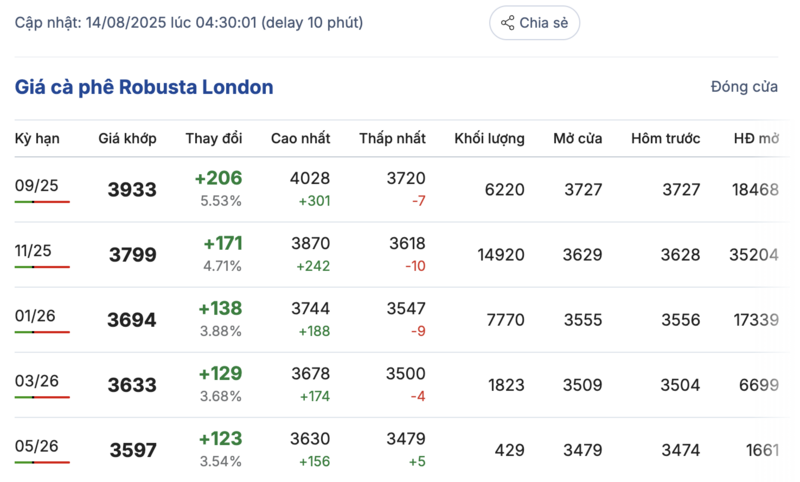
Task: Select the Thấp nhất column header
Action: [x=392, y=138]
